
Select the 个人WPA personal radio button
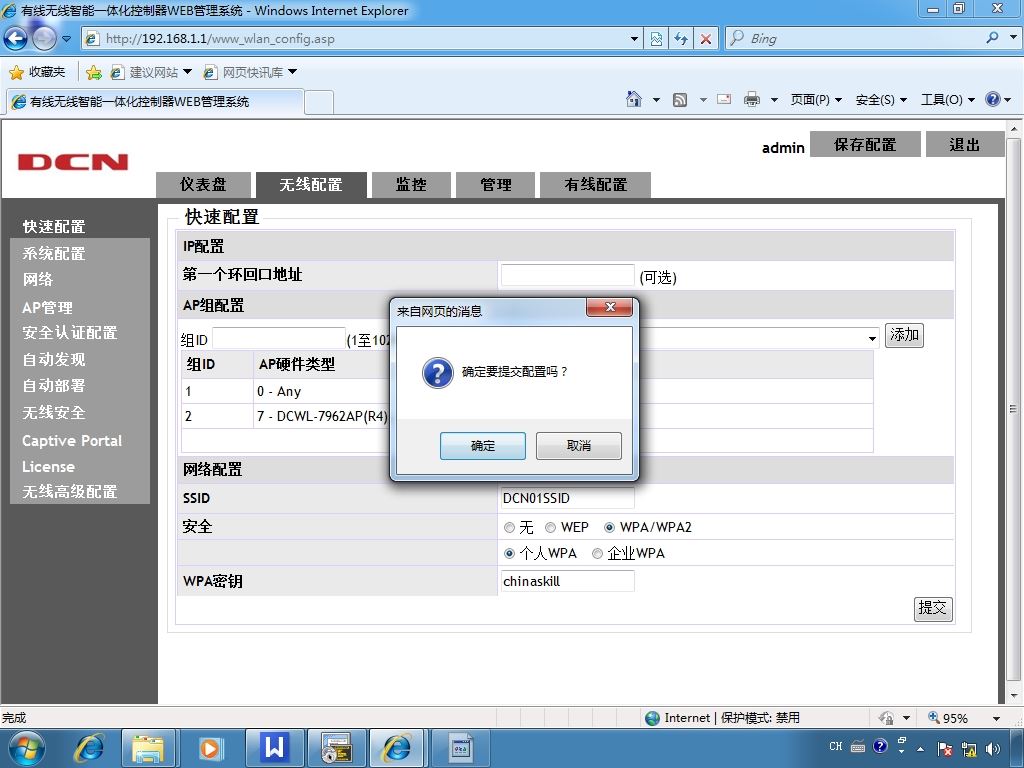pyautogui.click(x=509, y=554)
